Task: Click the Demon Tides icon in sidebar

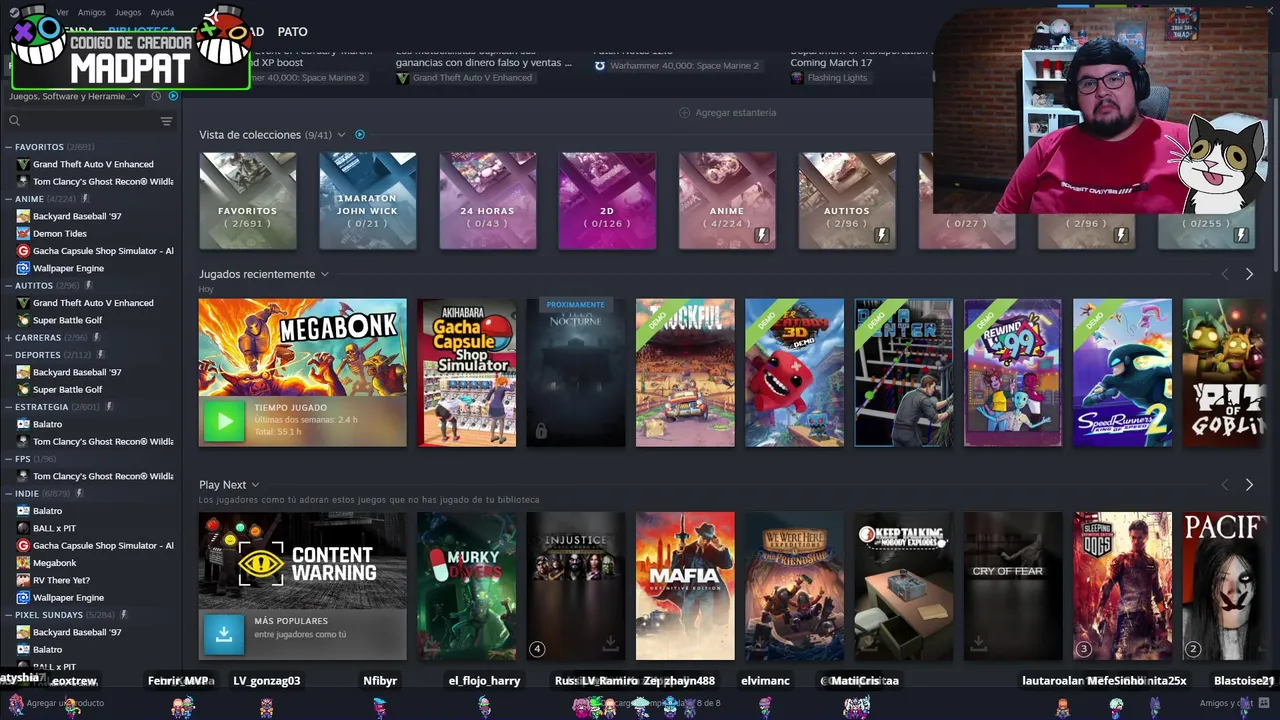Action: 23,233
